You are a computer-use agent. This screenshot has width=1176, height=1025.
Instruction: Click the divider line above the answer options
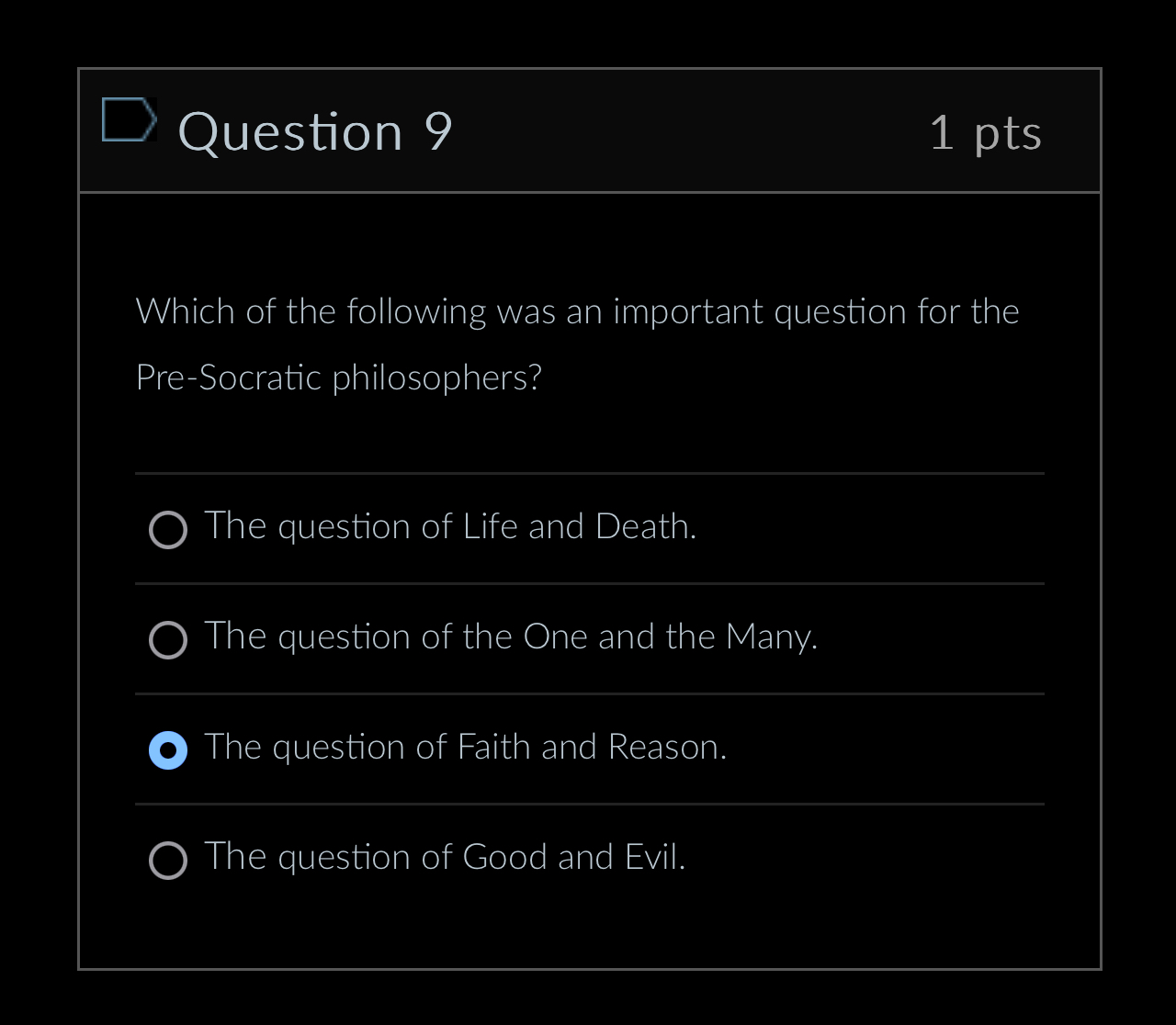point(588,473)
